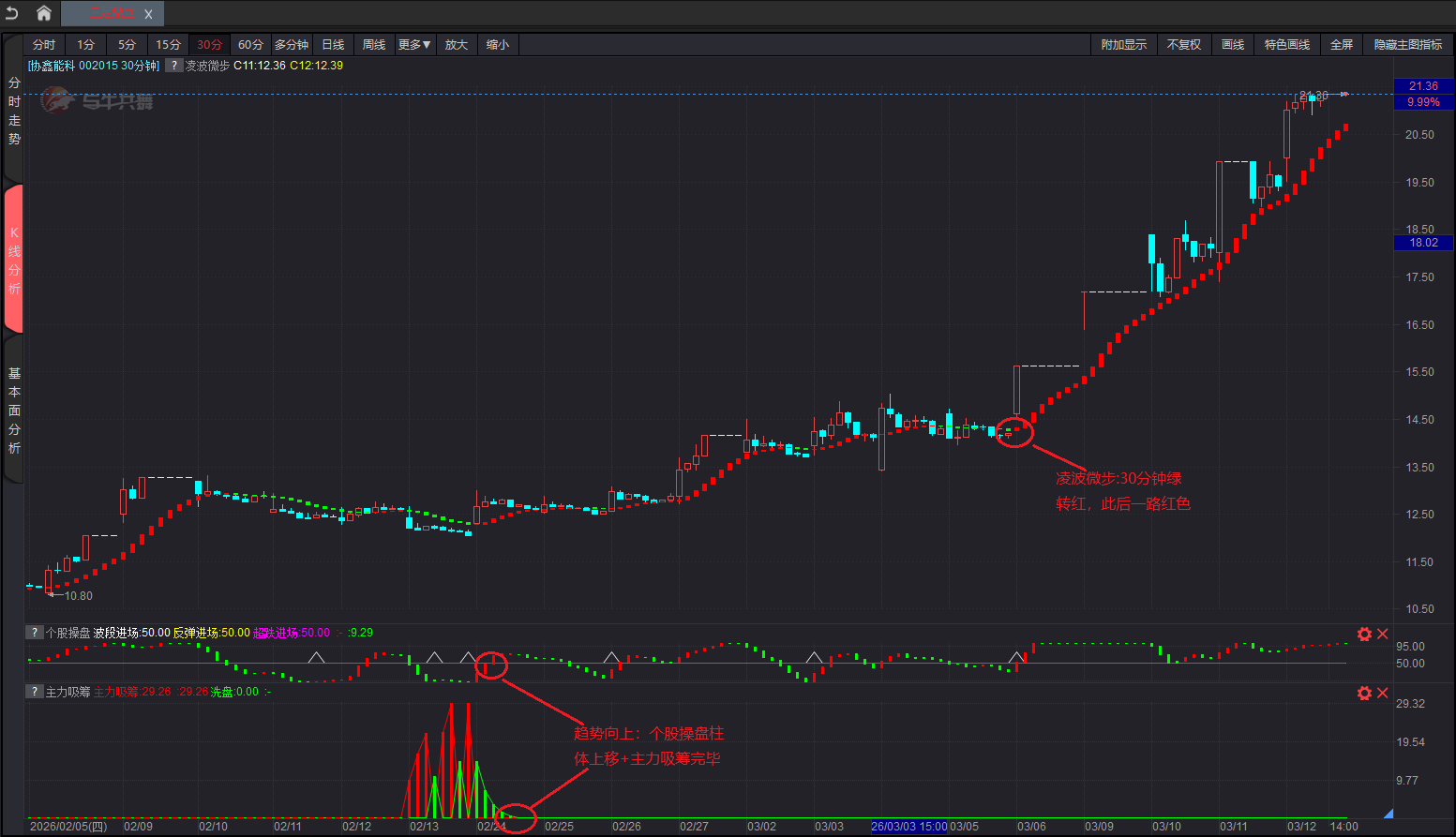Toggle 隐藏主图指标 to hide main indicator
Image resolution: width=1456 pixels, height=837 pixels.
[x=1408, y=45]
